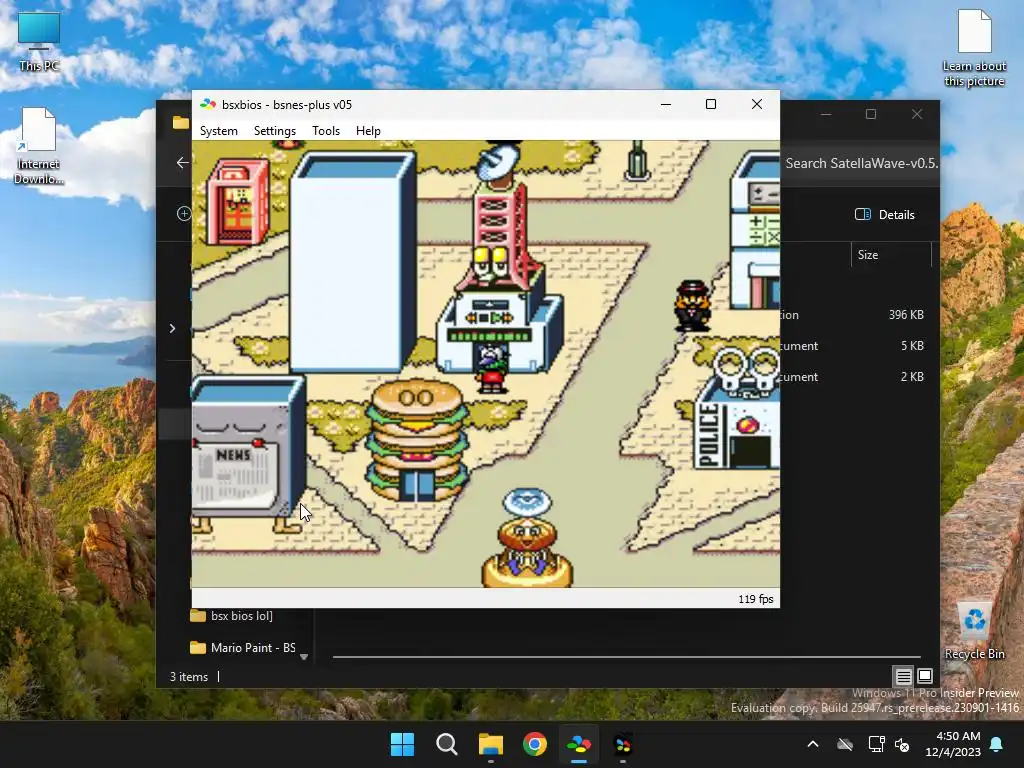Screen dimensions: 1024x768
Task: Expand the File Explorer navigation pane chevron
Action: click(172, 328)
